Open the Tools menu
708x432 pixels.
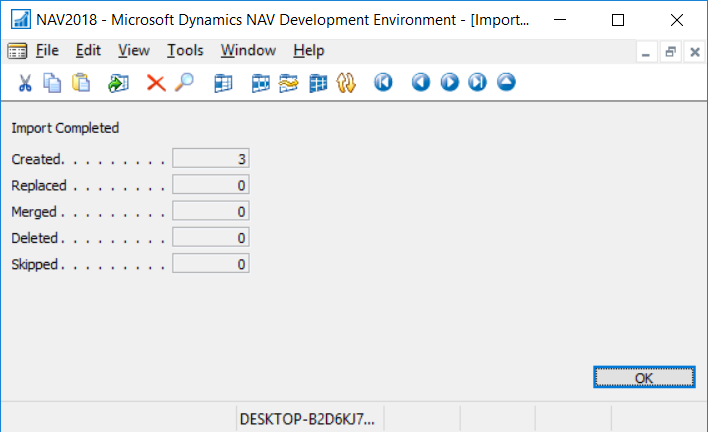[x=185, y=51]
